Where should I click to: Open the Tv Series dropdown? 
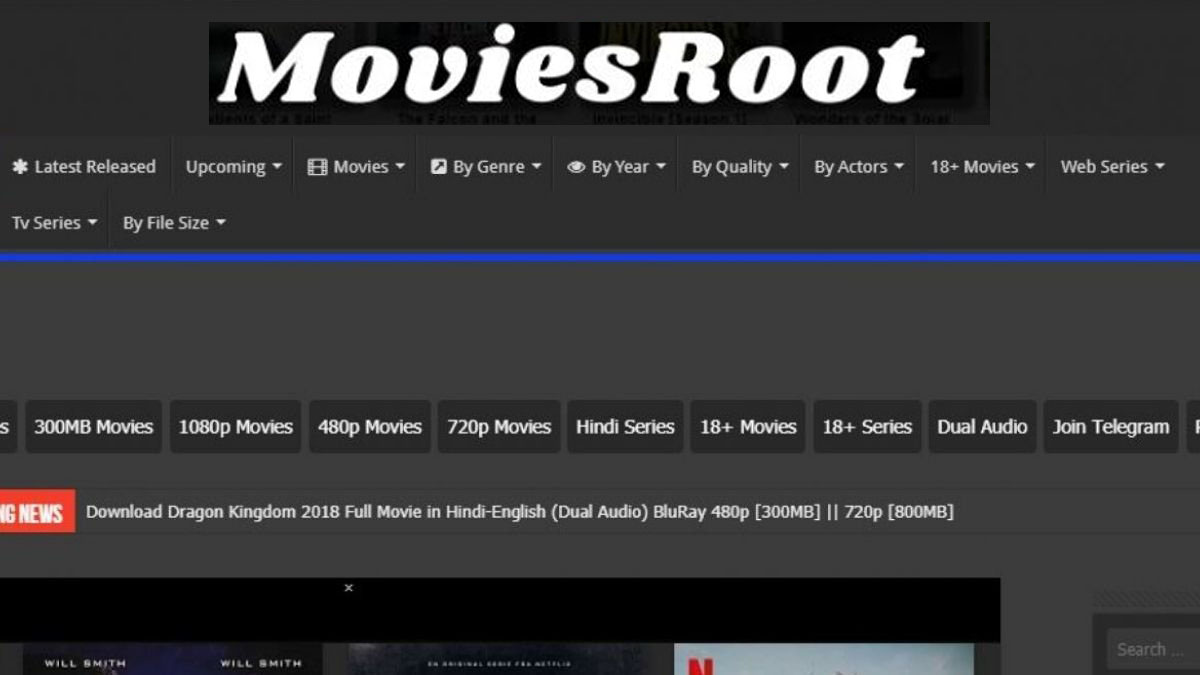point(54,223)
